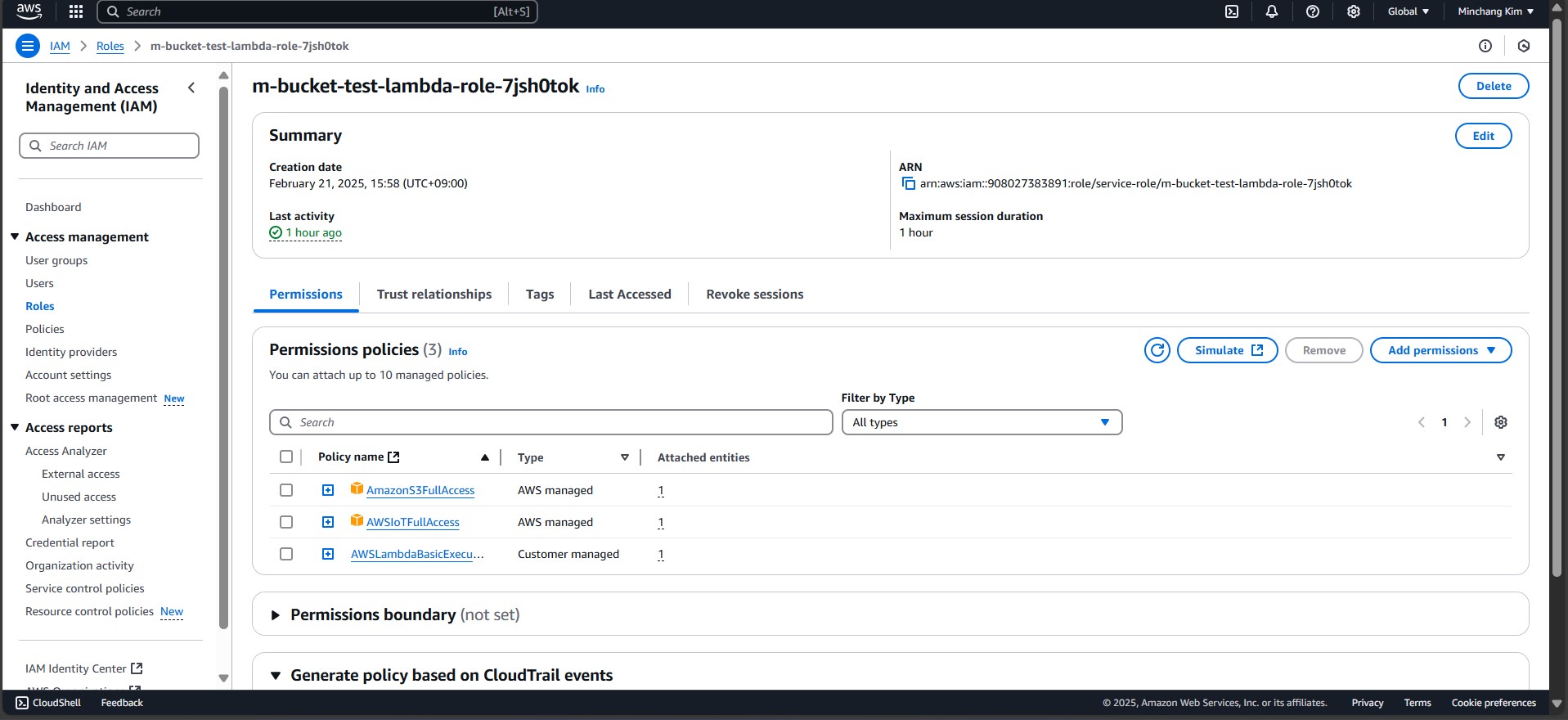Image resolution: width=1568 pixels, height=720 pixels.
Task: Click the hexagon icon in breadcrumb bar
Action: point(1524,46)
